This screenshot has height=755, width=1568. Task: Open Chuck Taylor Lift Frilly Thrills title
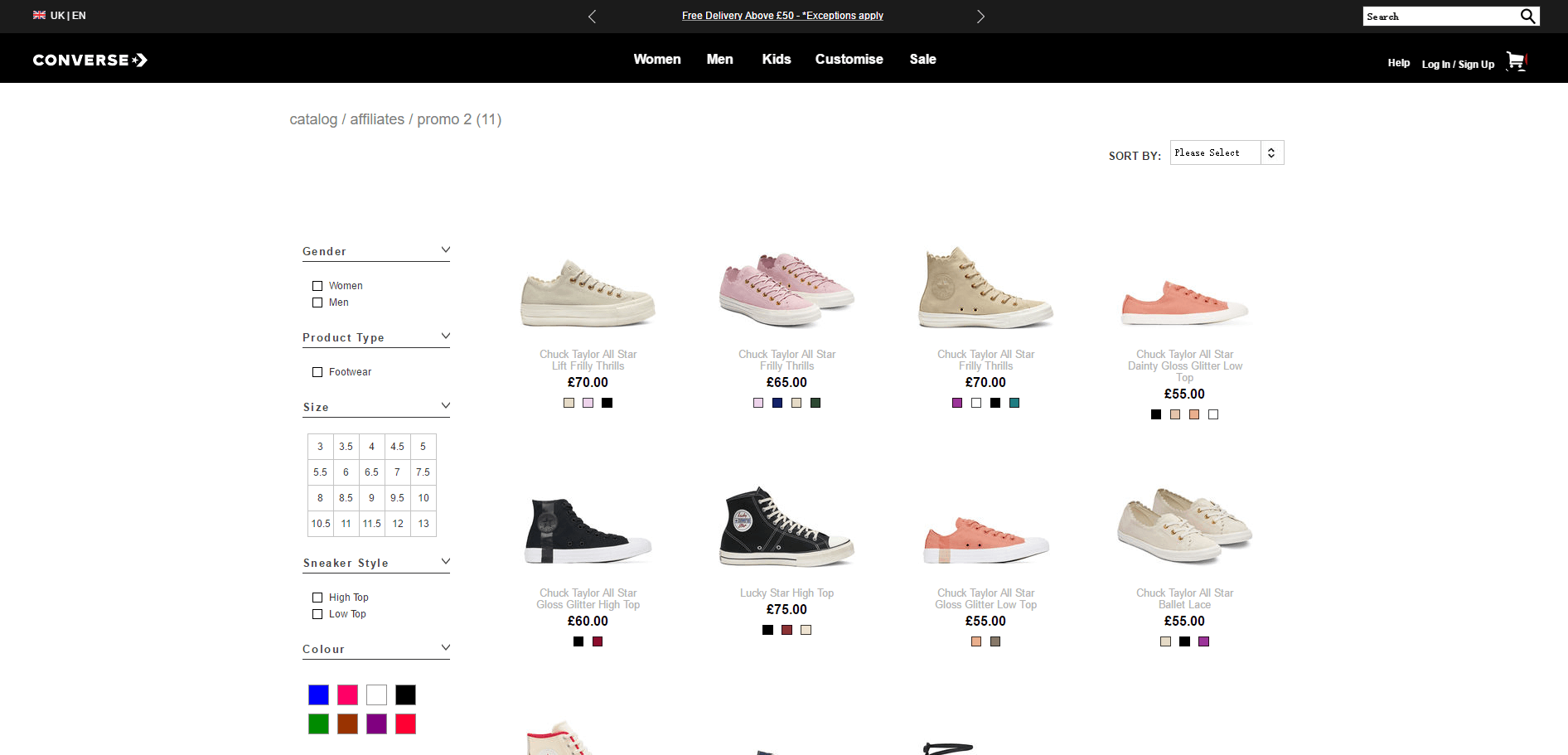pos(588,360)
